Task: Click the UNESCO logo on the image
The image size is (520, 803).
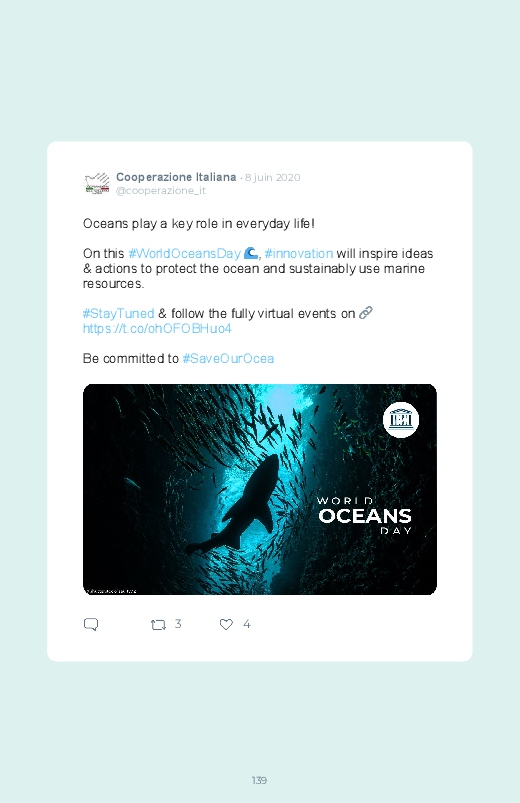Action: point(401,420)
